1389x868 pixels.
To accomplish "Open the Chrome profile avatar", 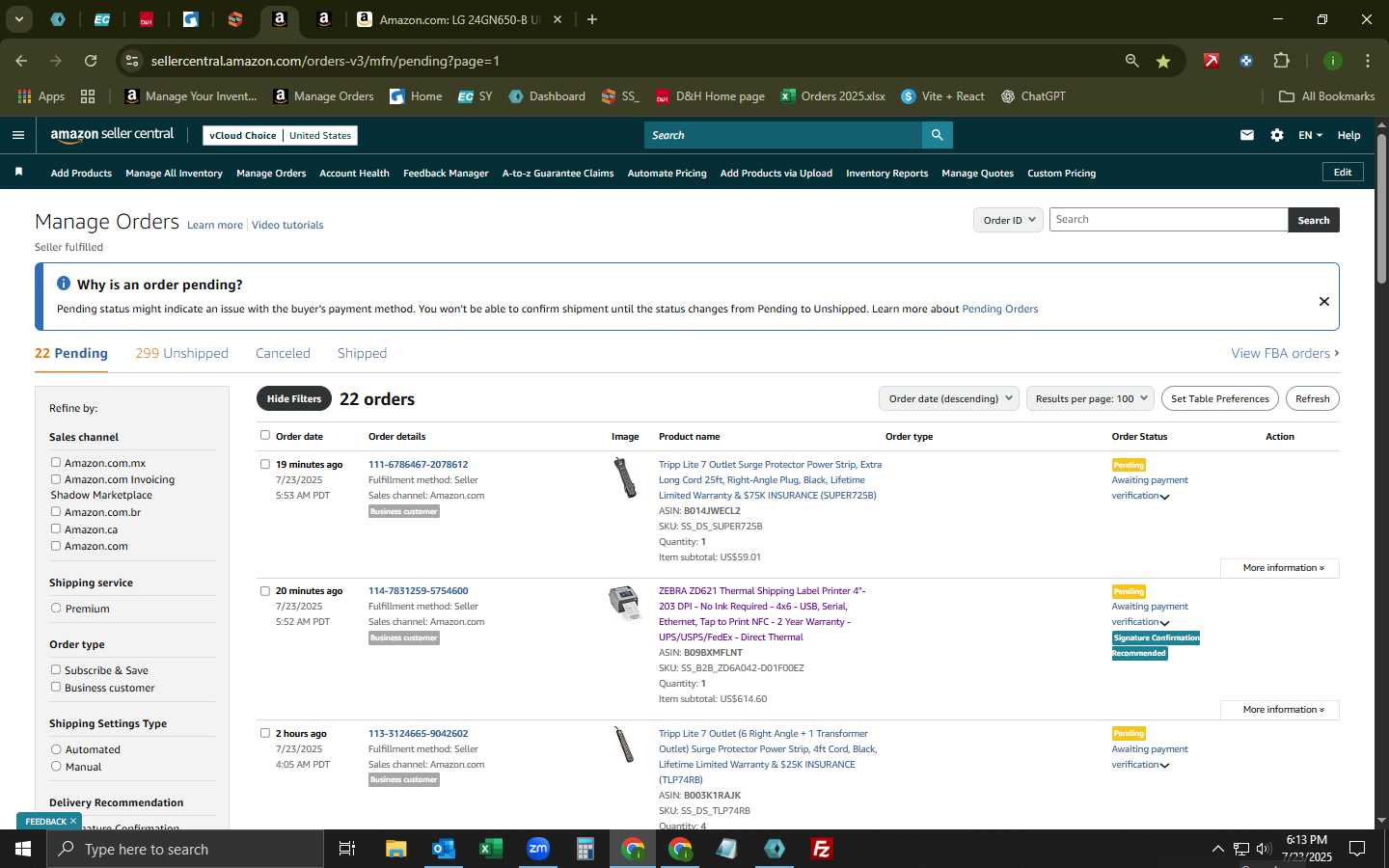I will coord(1332,61).
